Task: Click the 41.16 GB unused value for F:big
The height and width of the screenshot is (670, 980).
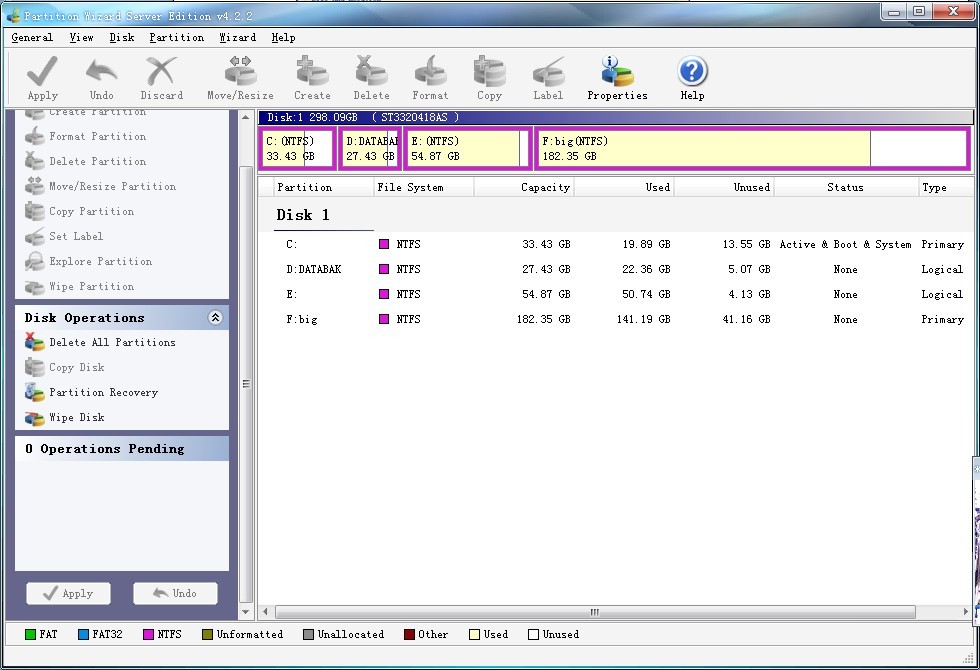Action: coord(746,319)
